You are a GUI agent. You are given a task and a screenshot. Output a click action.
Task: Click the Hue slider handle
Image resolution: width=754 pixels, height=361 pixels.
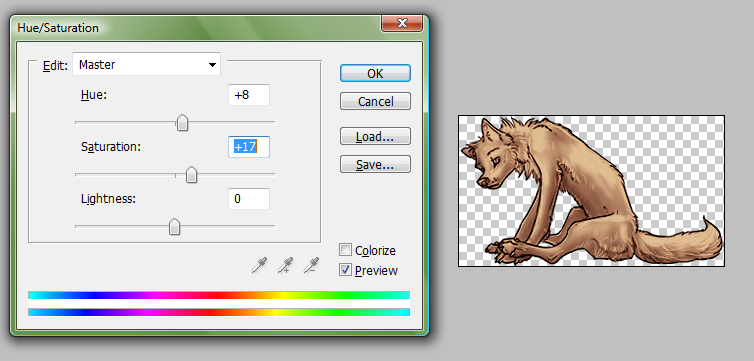(182, 123)
